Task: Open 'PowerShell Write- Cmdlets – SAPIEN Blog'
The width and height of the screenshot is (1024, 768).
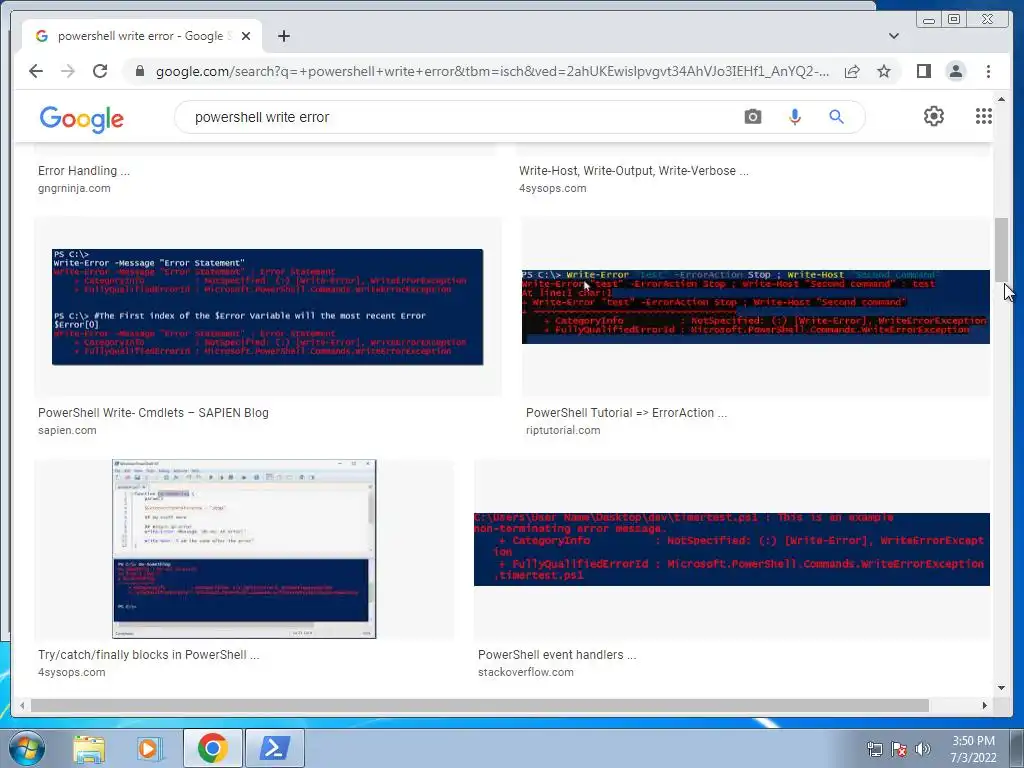Action: click(x=153, y=413)
